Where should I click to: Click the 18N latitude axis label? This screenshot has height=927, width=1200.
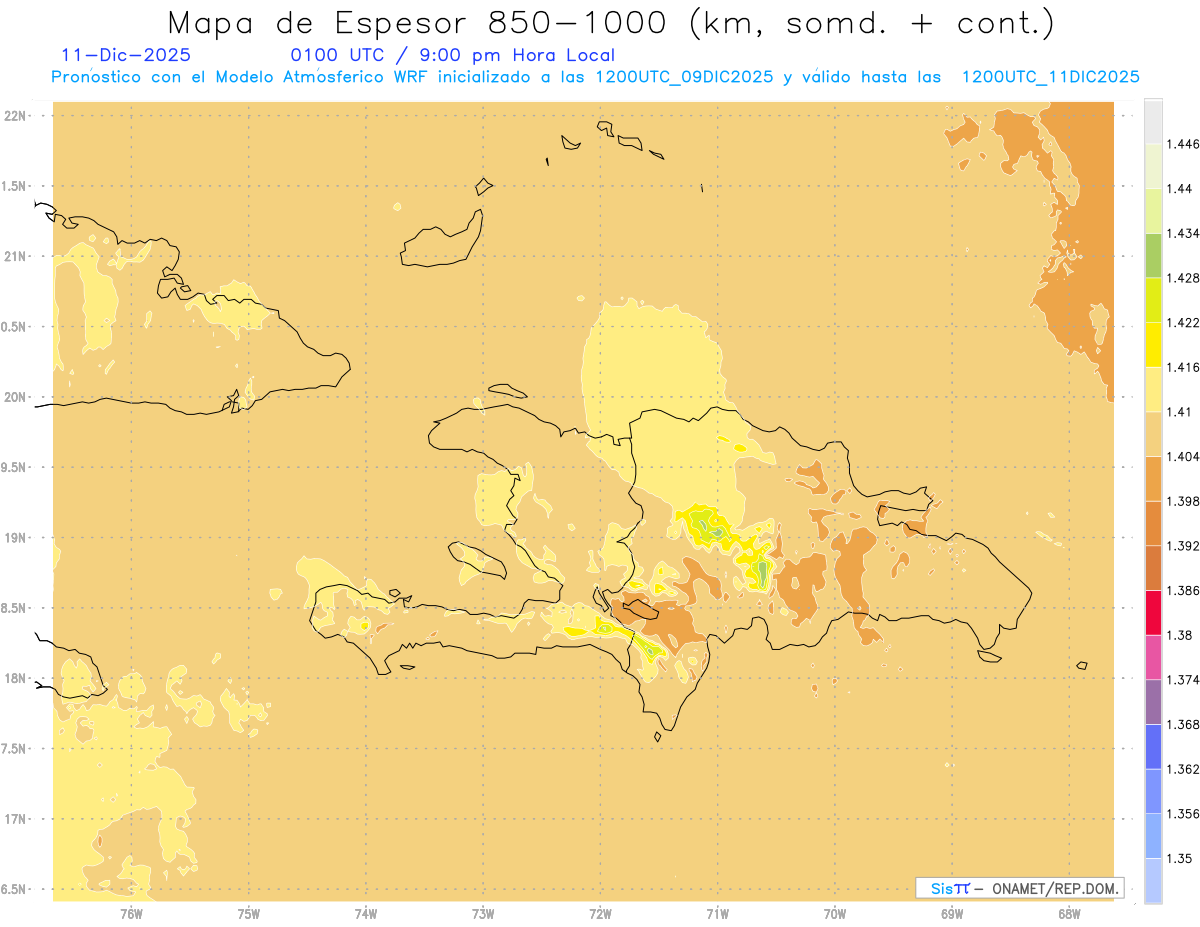[x=17, y=678]
